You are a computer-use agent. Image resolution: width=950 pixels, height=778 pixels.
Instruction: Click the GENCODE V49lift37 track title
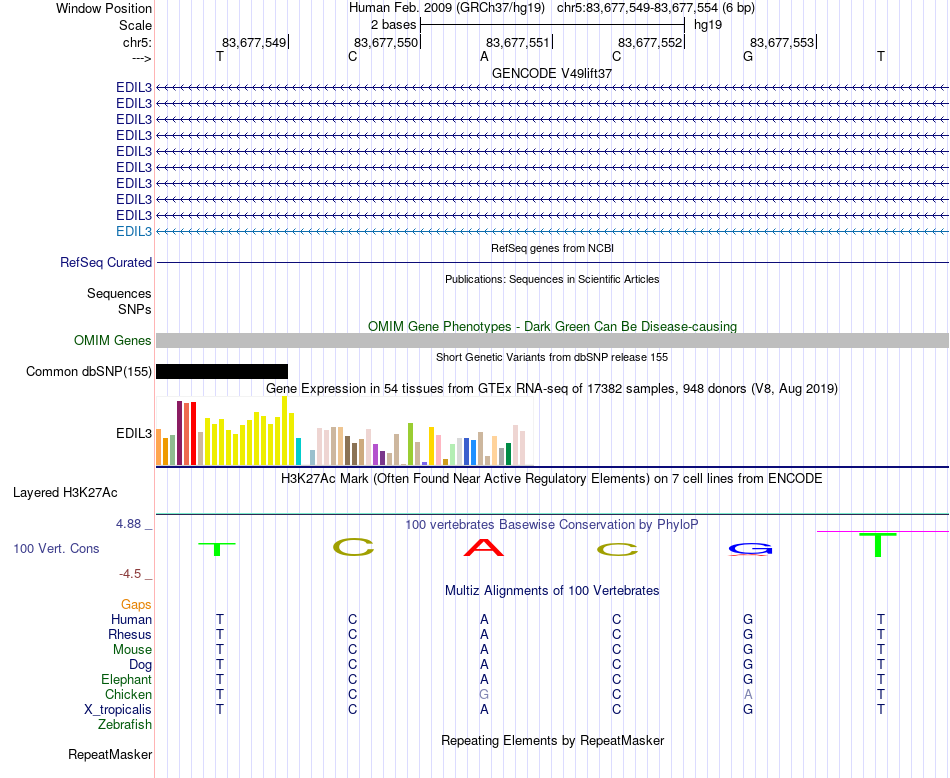click(552, 73)
